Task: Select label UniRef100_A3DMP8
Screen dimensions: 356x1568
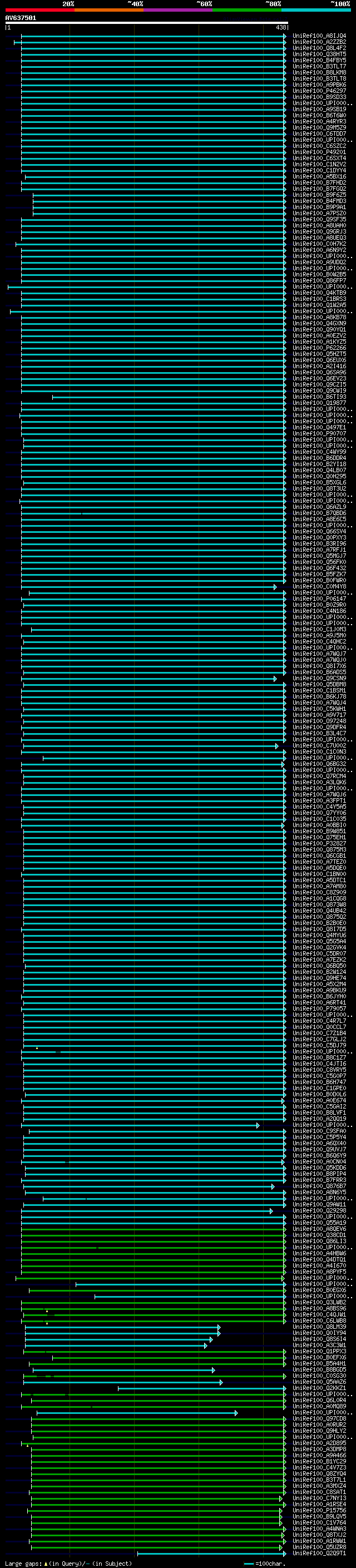Action: pos(319,1449)
